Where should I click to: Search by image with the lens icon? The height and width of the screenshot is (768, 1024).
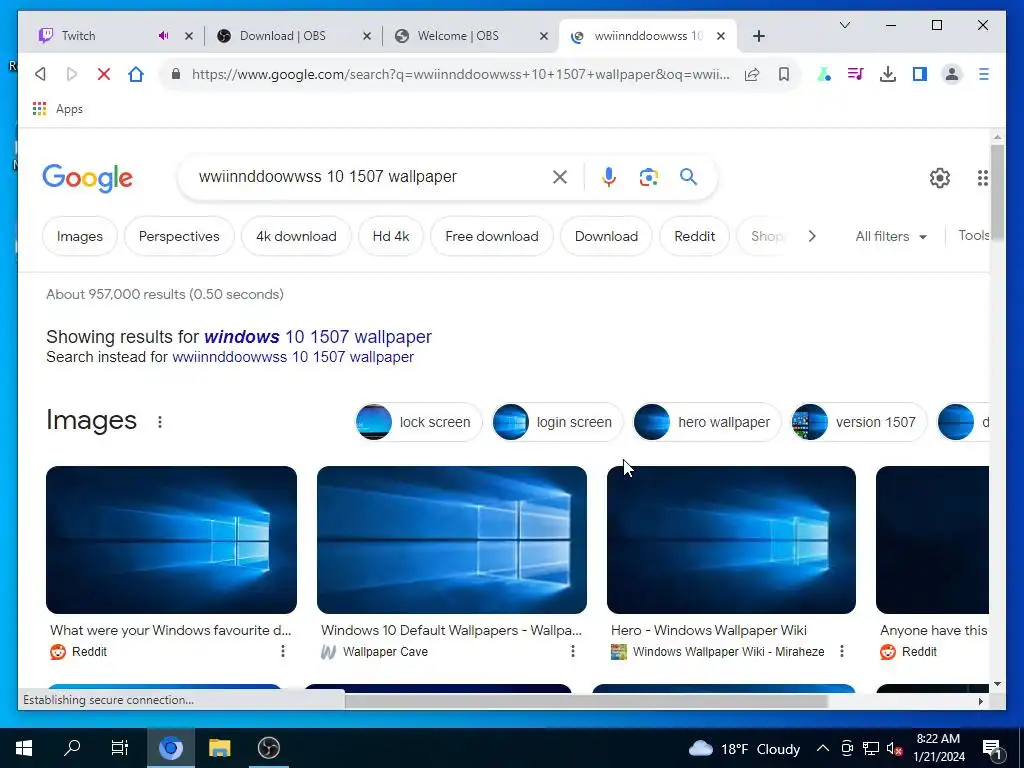[x=648, y=177]
